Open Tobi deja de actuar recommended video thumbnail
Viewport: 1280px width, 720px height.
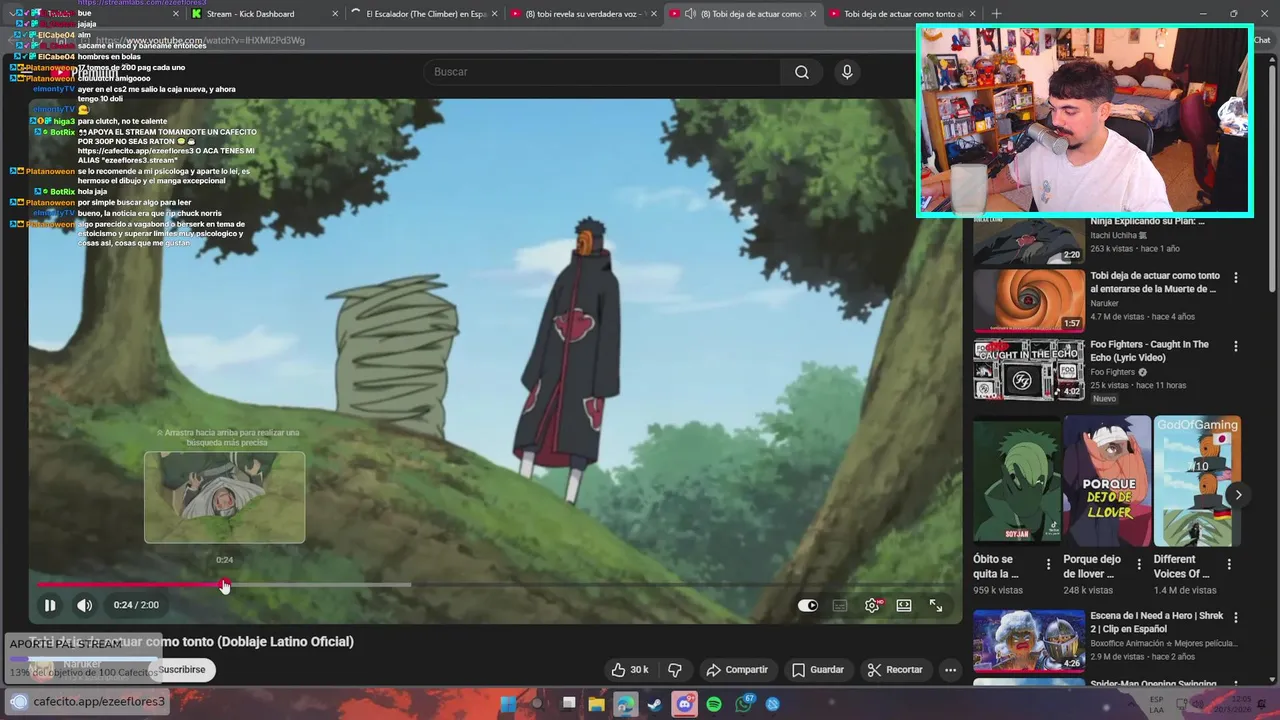[1029, 300]
